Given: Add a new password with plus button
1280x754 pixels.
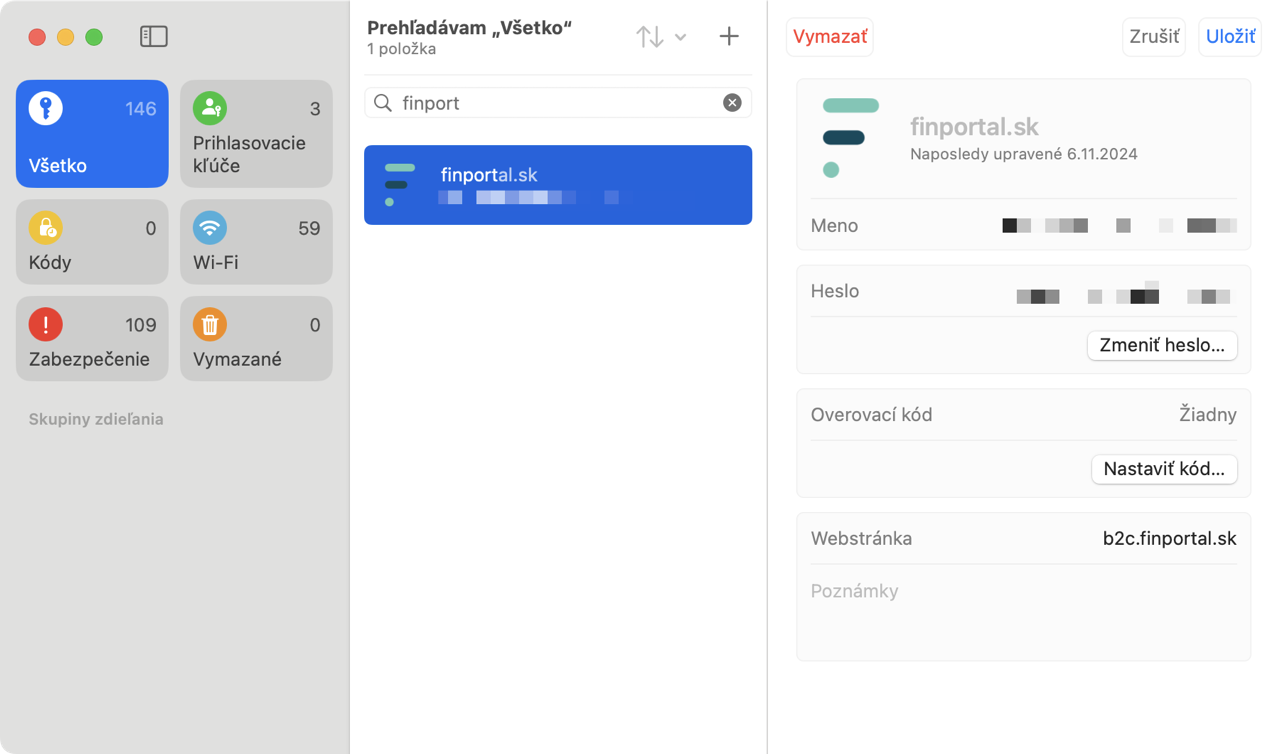Looking at the screenshot, I should tap(729, 36).
